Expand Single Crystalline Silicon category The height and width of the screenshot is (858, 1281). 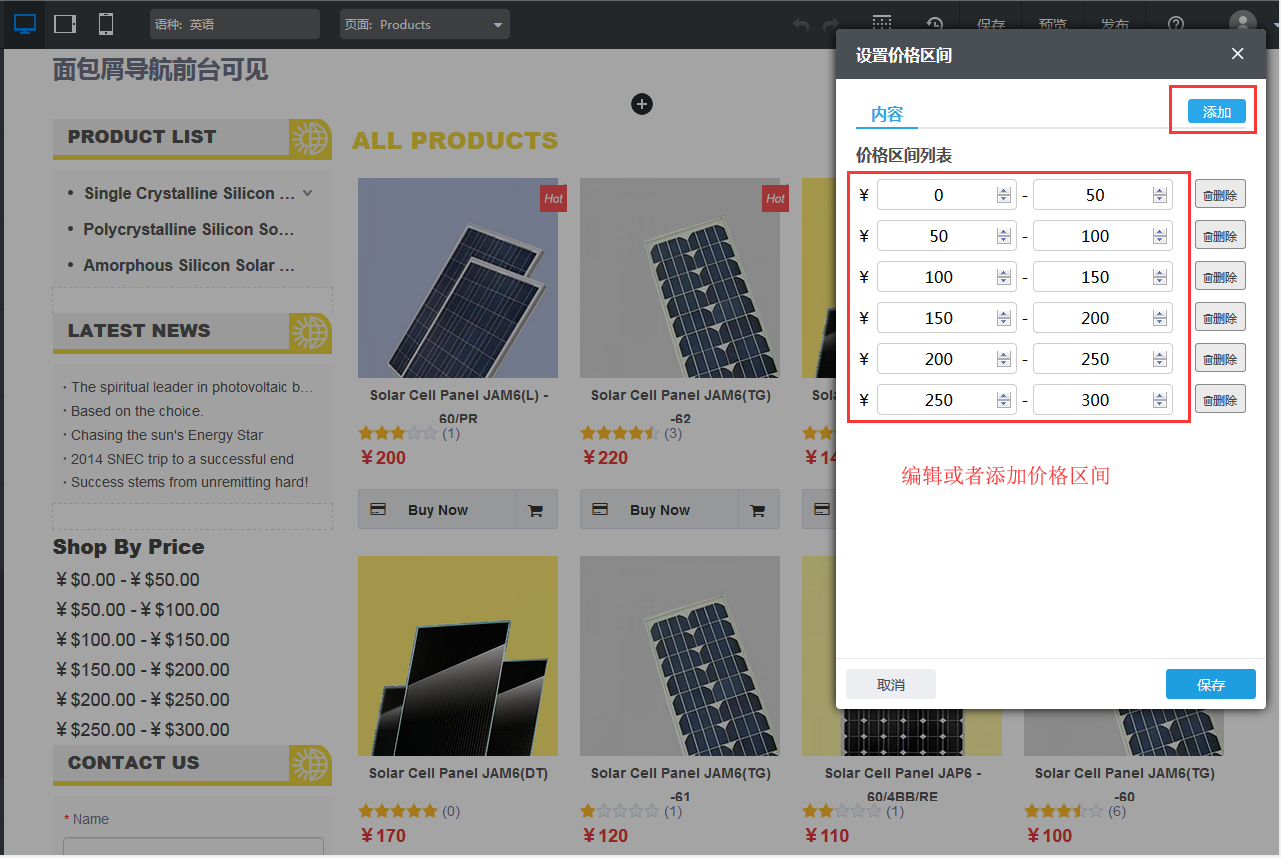coord(308,193)
